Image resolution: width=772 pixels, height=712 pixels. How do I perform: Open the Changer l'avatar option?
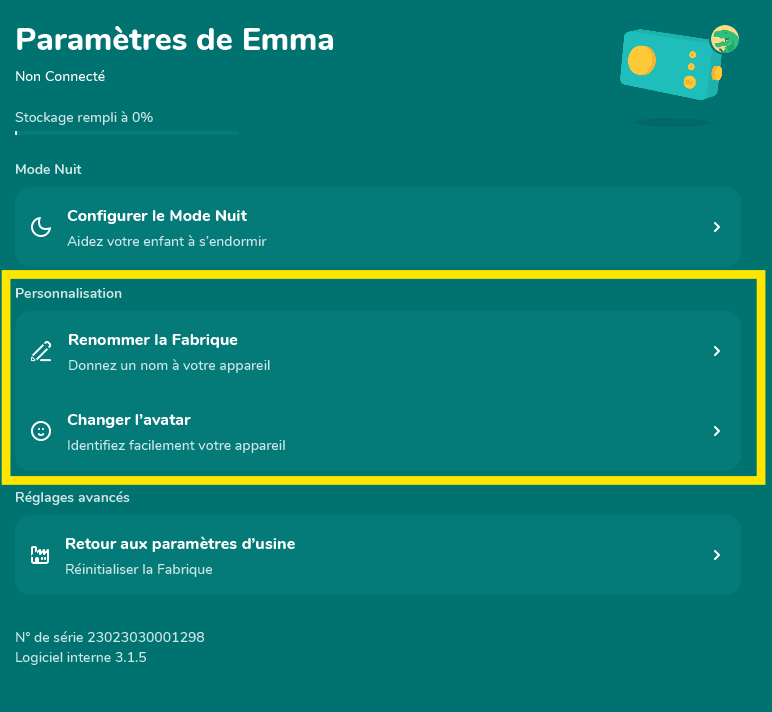(128, 420)
